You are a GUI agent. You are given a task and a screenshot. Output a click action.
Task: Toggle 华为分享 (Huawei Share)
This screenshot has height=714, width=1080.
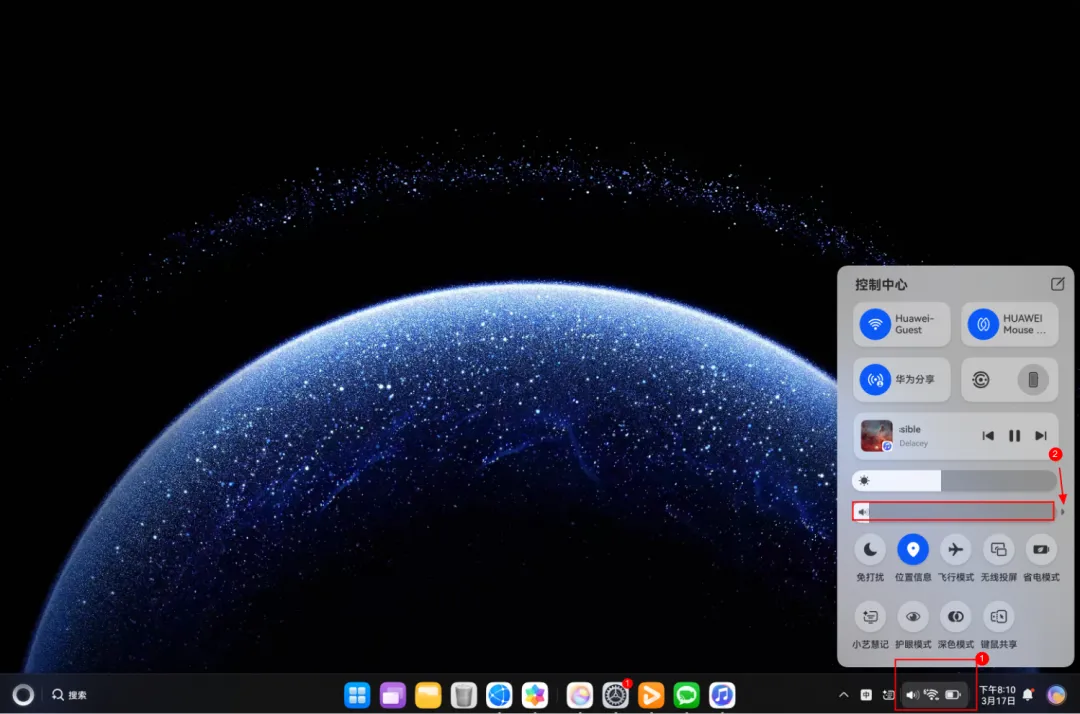pyautogui.click(x=902, y=379)
